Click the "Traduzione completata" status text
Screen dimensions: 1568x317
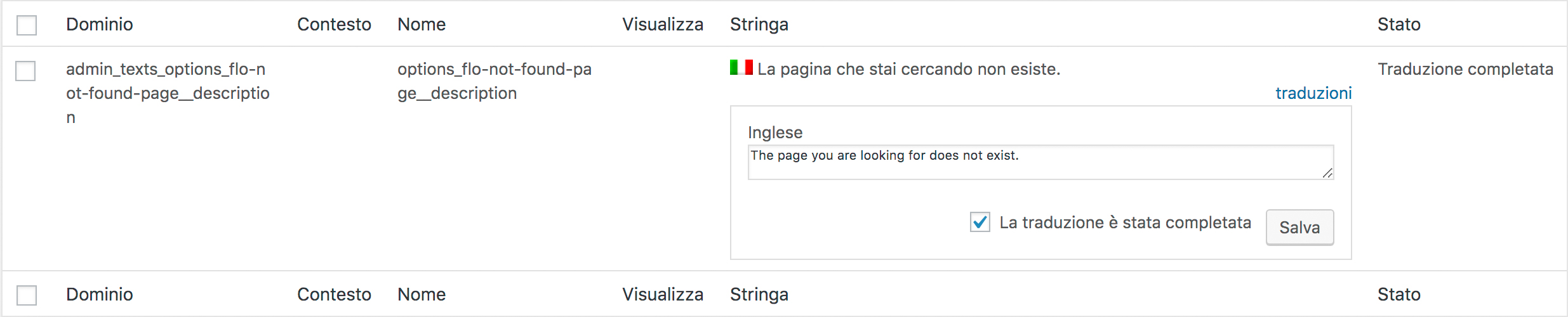tap(1465, 69)
